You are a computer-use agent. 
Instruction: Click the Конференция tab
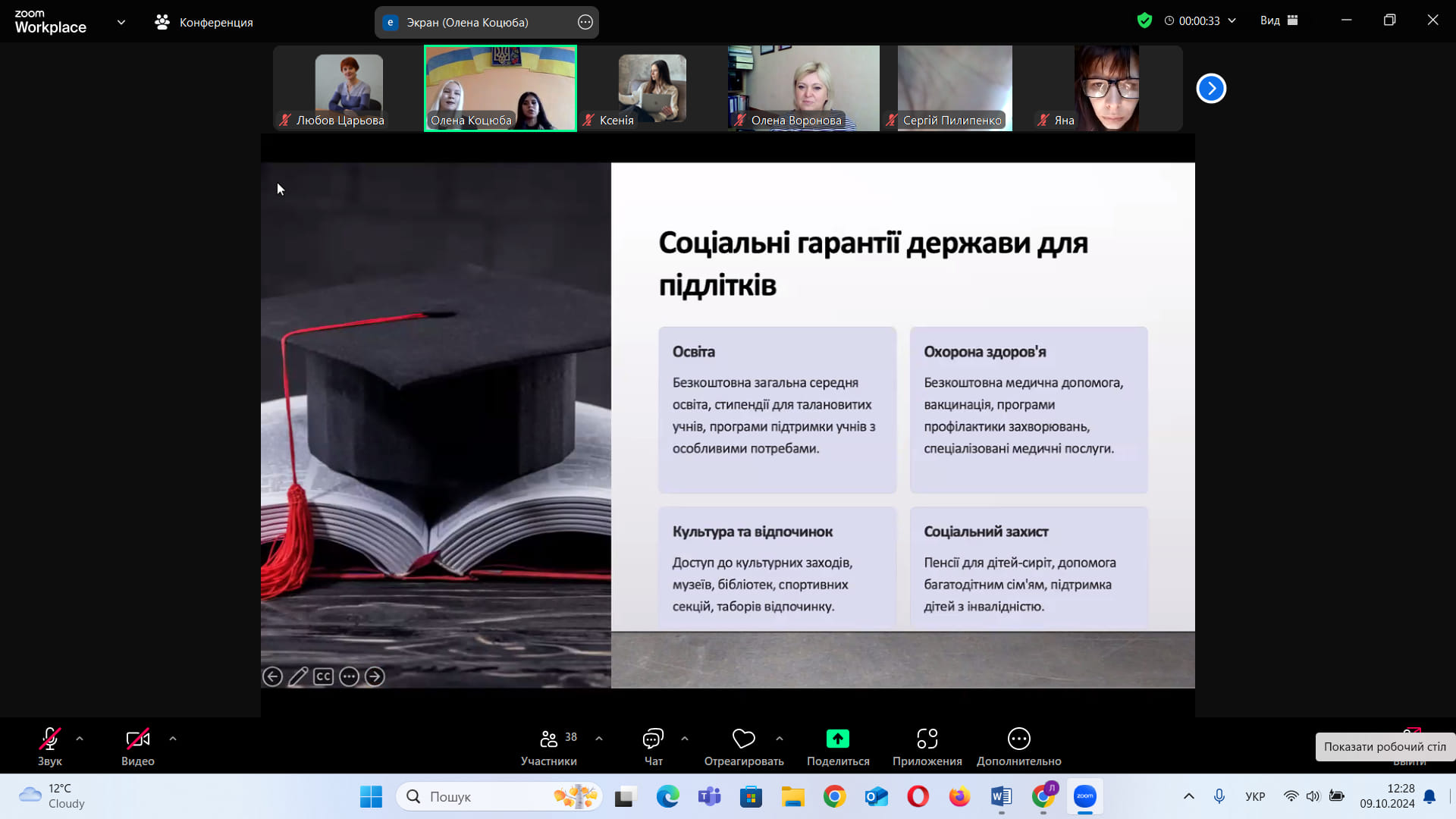pyautogui.click(x=204, y=22)
